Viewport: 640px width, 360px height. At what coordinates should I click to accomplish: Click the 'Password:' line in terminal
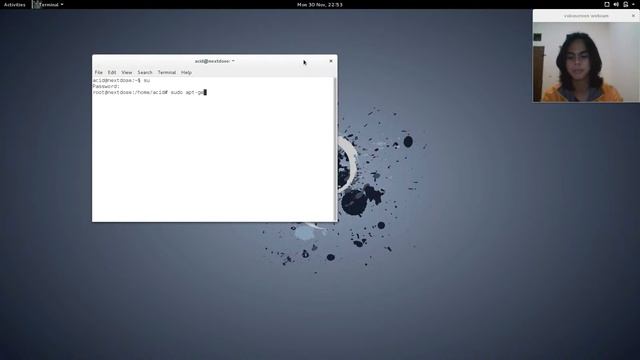pos(106,87)
